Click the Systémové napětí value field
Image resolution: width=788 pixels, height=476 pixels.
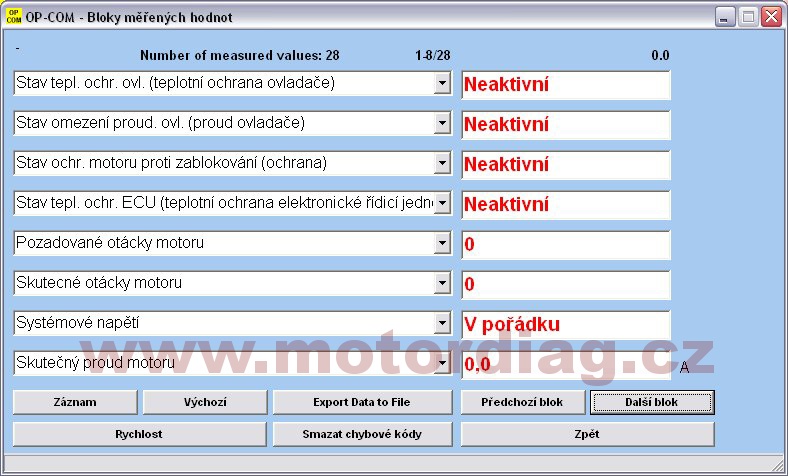tap(565, 325)
